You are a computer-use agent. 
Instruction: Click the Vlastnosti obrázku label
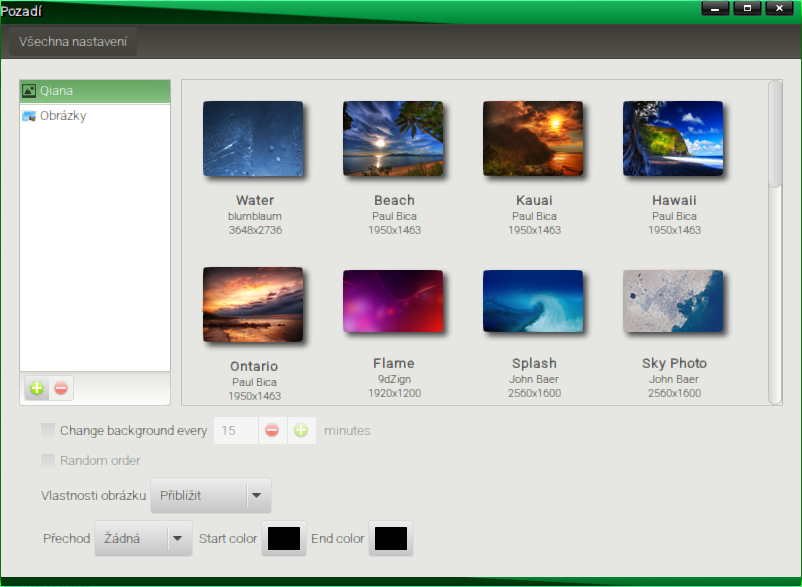(94, 495)
